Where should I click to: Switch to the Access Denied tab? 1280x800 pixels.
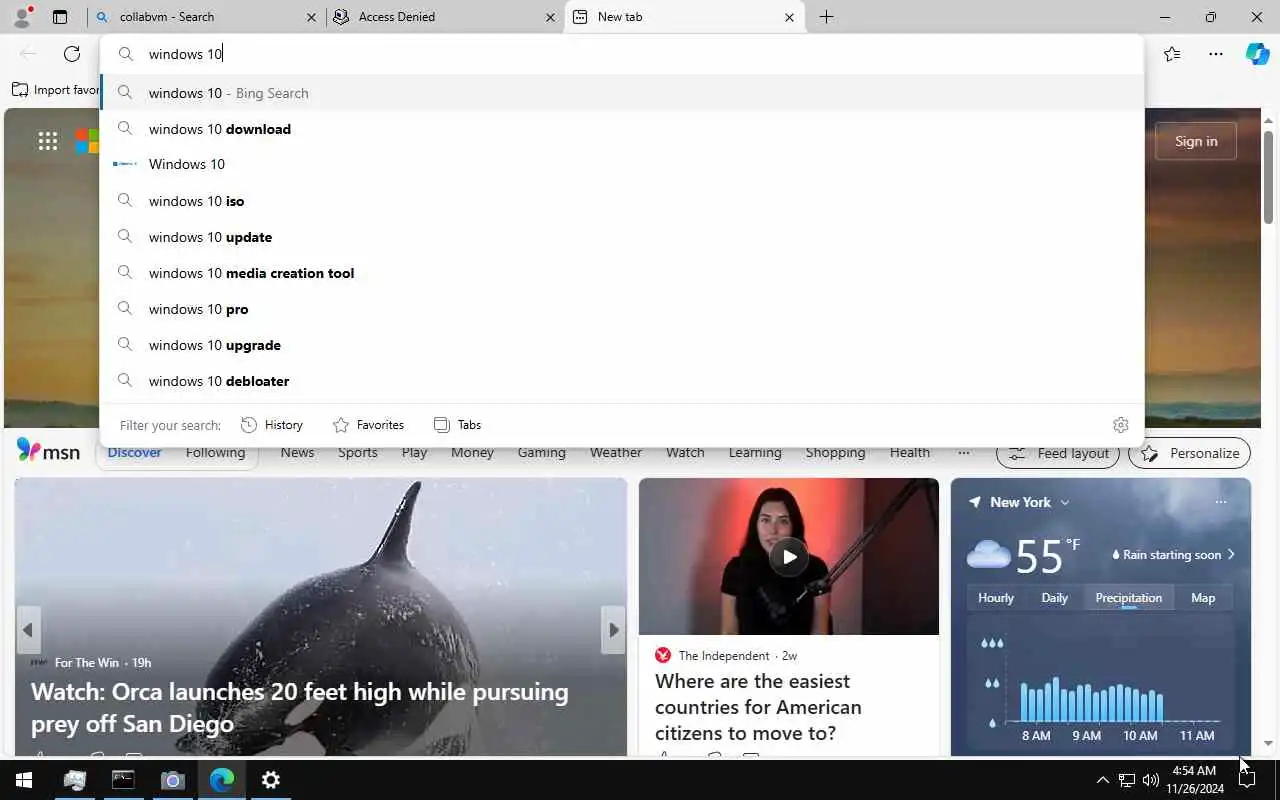click(446, 17)
